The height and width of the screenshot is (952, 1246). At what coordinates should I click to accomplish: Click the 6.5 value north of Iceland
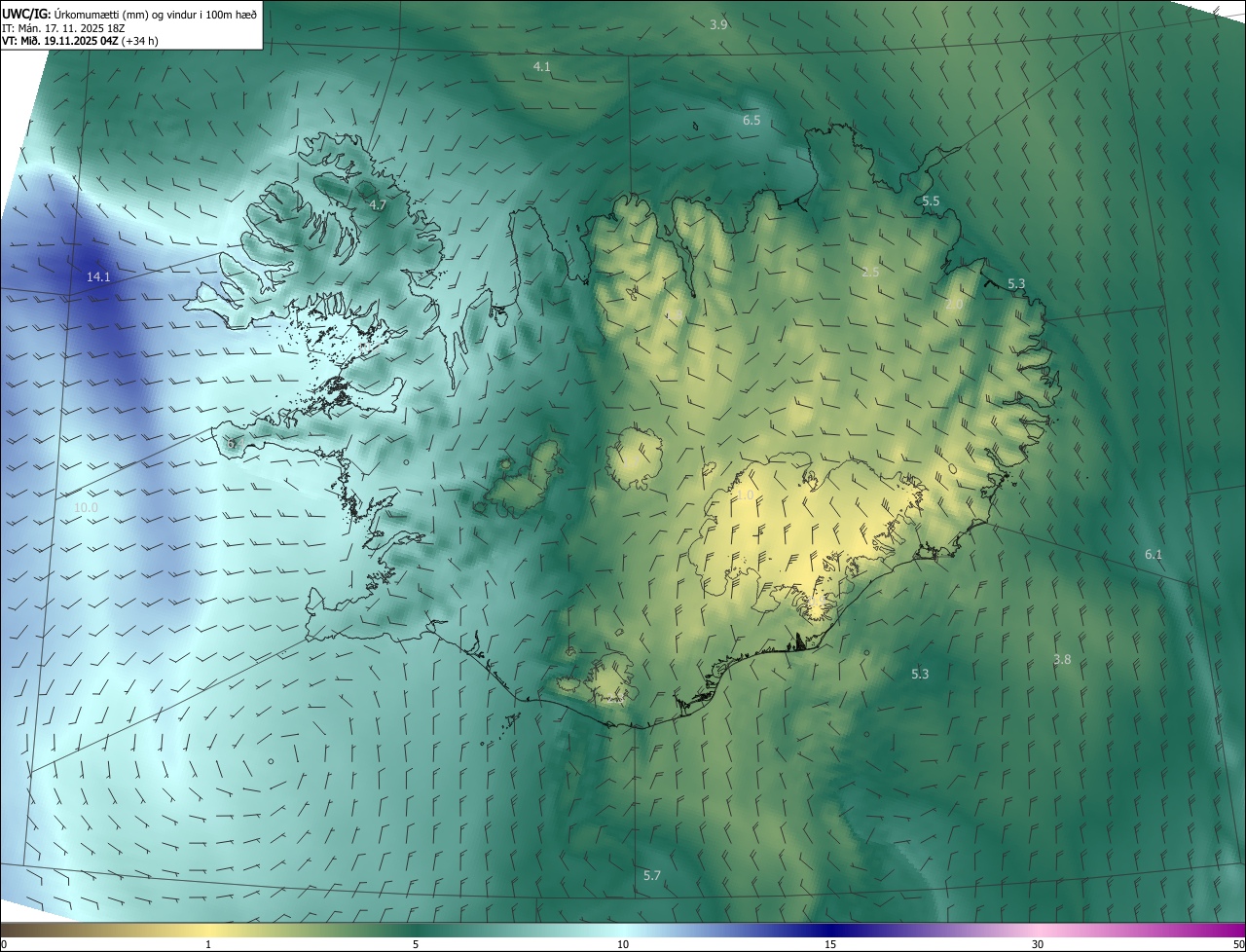tap(751, 120)
